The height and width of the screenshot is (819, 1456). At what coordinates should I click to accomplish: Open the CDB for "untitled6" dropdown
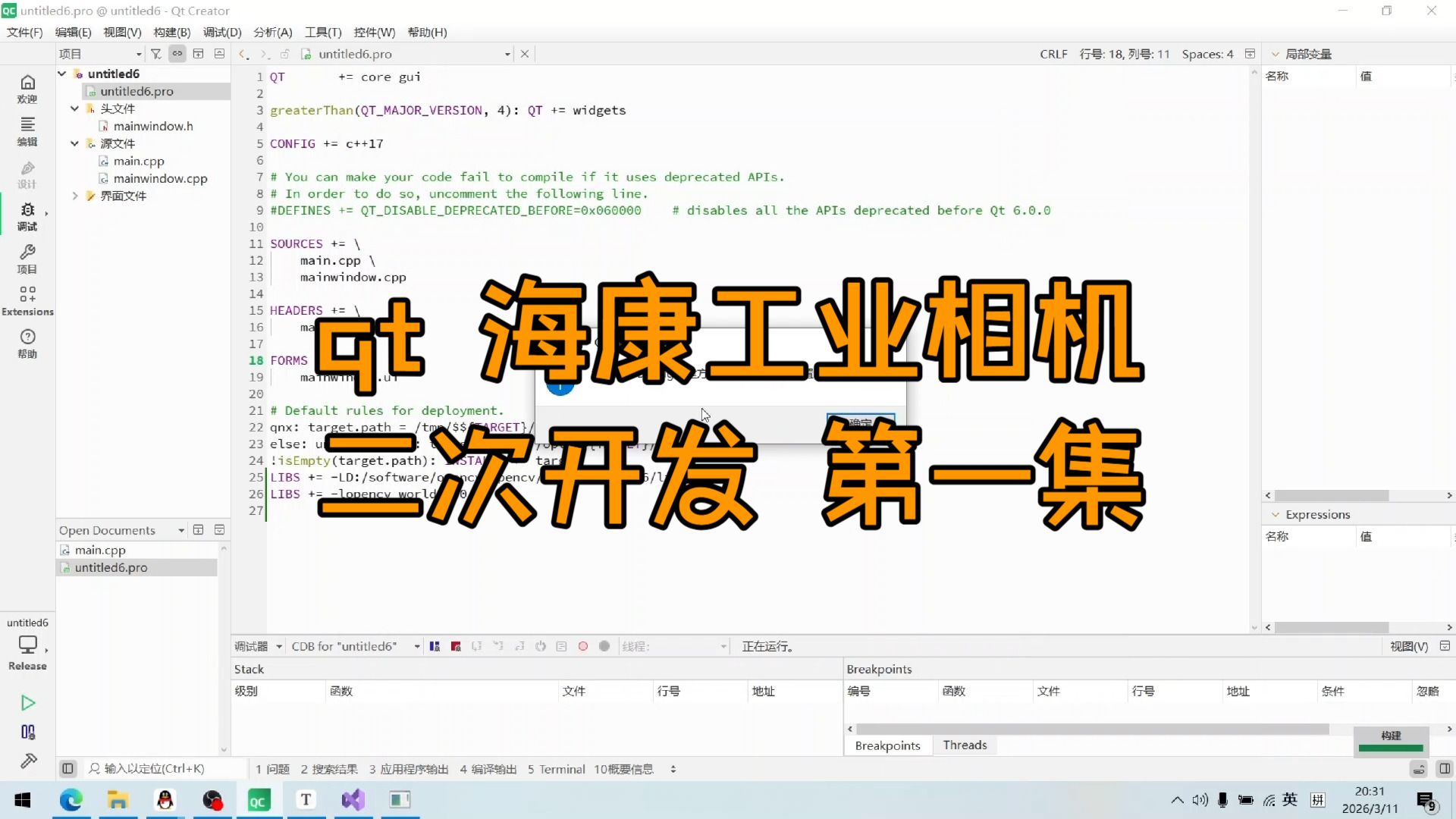(356, 646)
